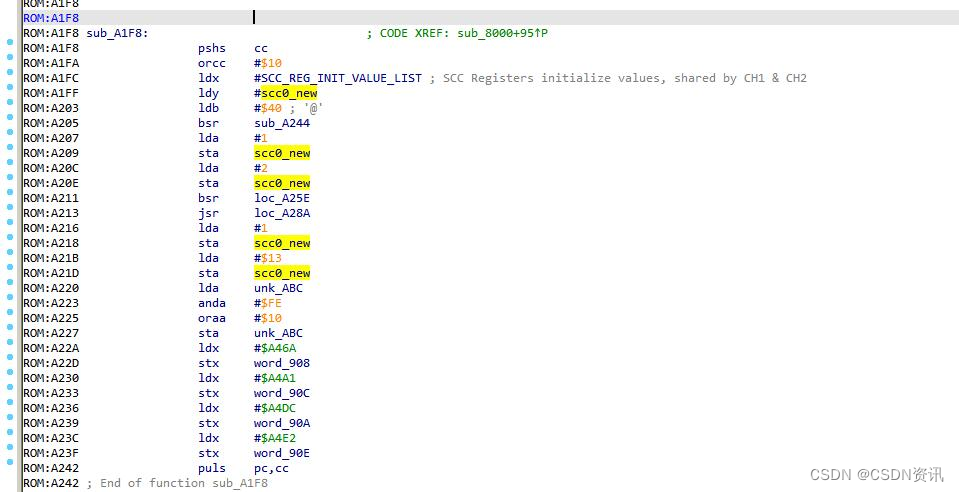Click the pc,cc operand of puls
959x492 pixels.
(x=272, y=468)
